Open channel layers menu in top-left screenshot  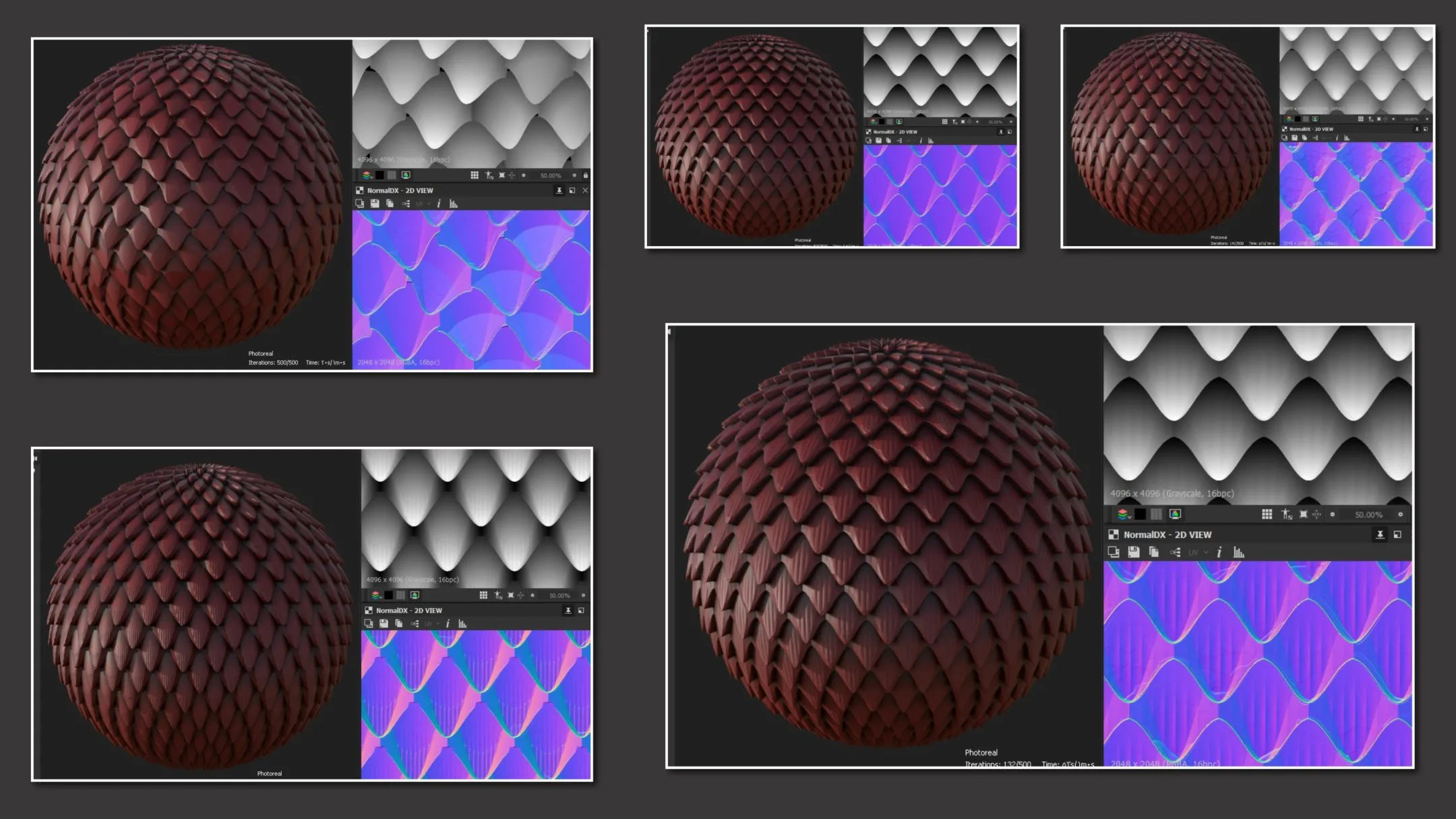point(367,175)
